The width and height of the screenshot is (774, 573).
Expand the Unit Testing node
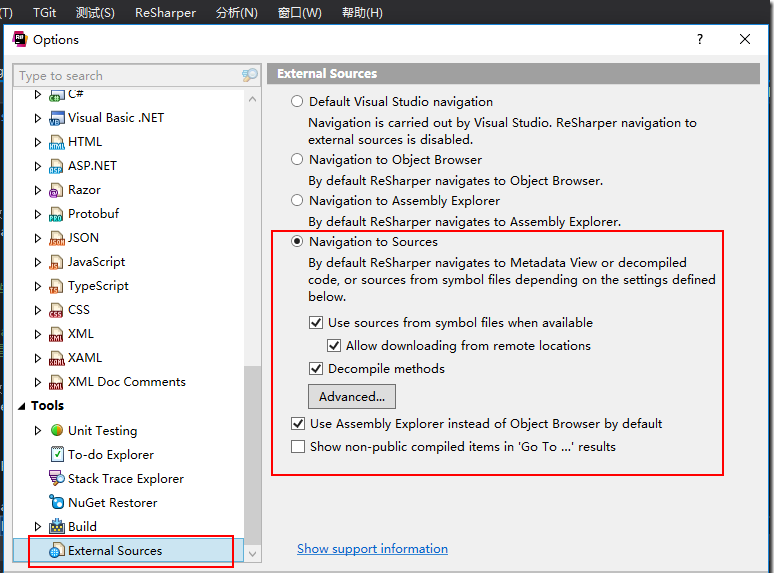tap(38, 430)
